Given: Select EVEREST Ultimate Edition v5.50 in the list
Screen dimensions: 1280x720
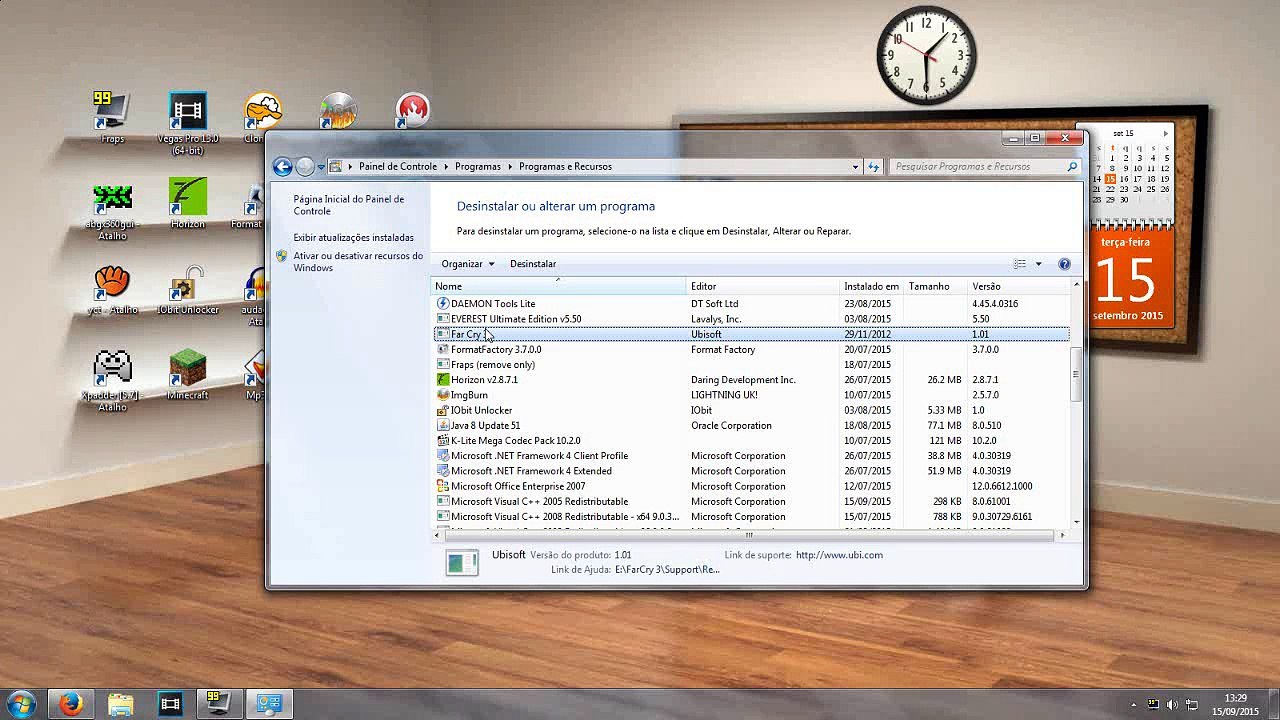Looking at the screenshot, I should tap(752, 319).
